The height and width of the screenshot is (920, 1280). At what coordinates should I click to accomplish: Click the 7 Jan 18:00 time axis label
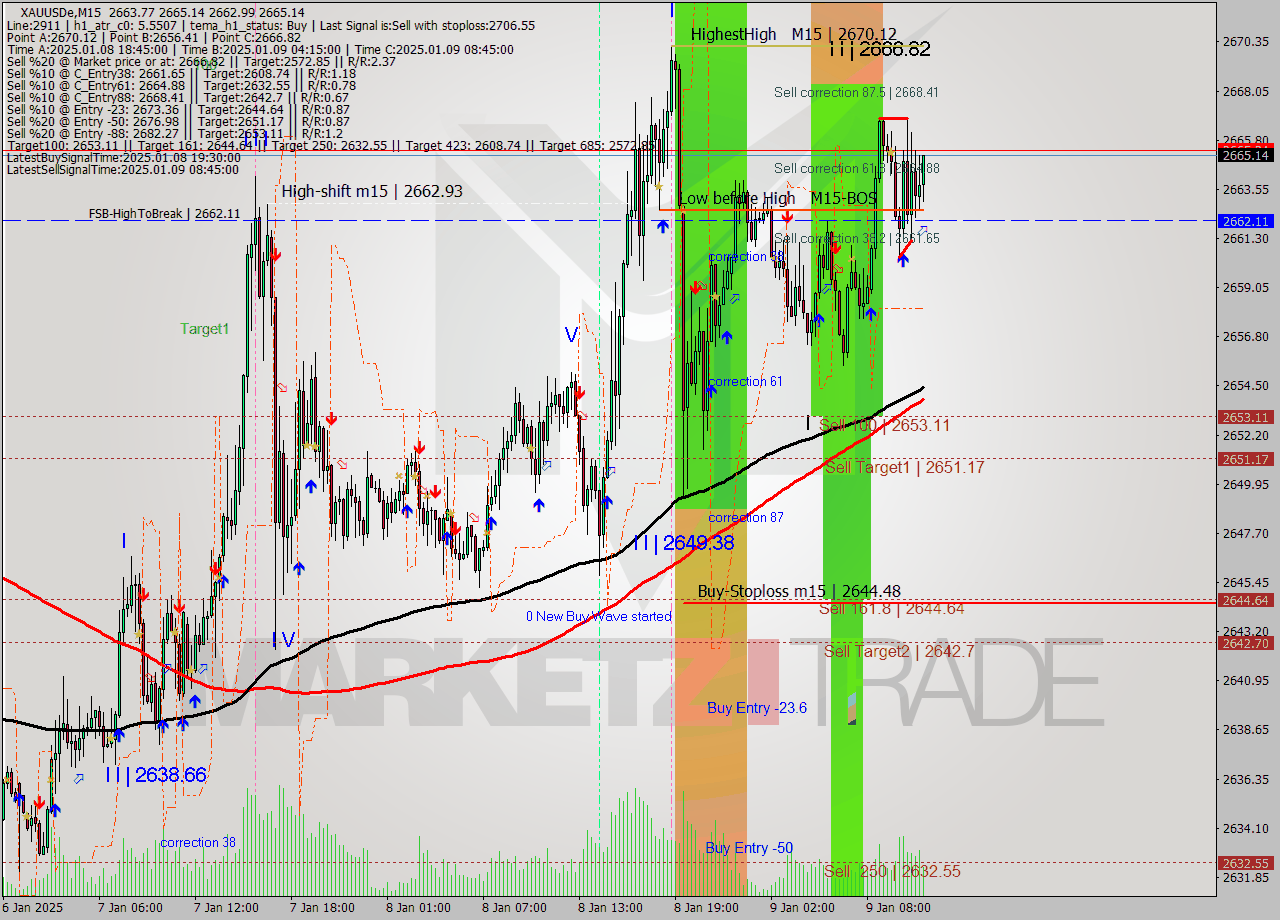point(322,908)
